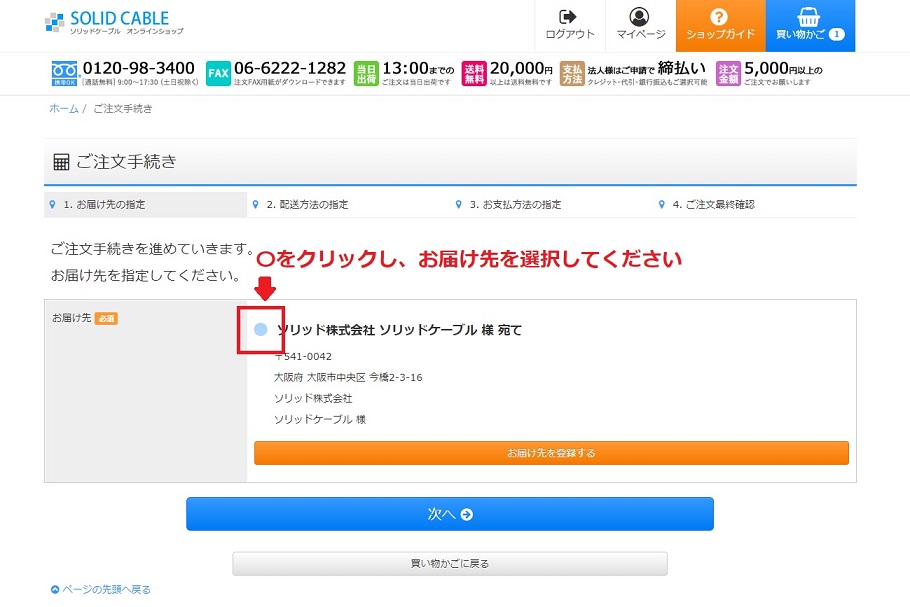Click the お届け先を指定してください instruction text
Screen dimensions: 910x607
click(x=146, y=275)
